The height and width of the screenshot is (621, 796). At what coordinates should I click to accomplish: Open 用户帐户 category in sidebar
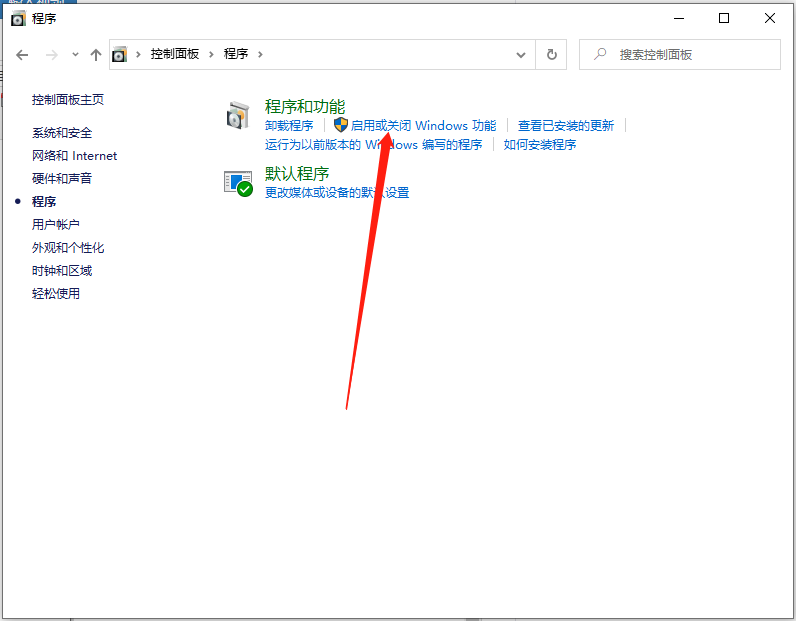point(56,225)
